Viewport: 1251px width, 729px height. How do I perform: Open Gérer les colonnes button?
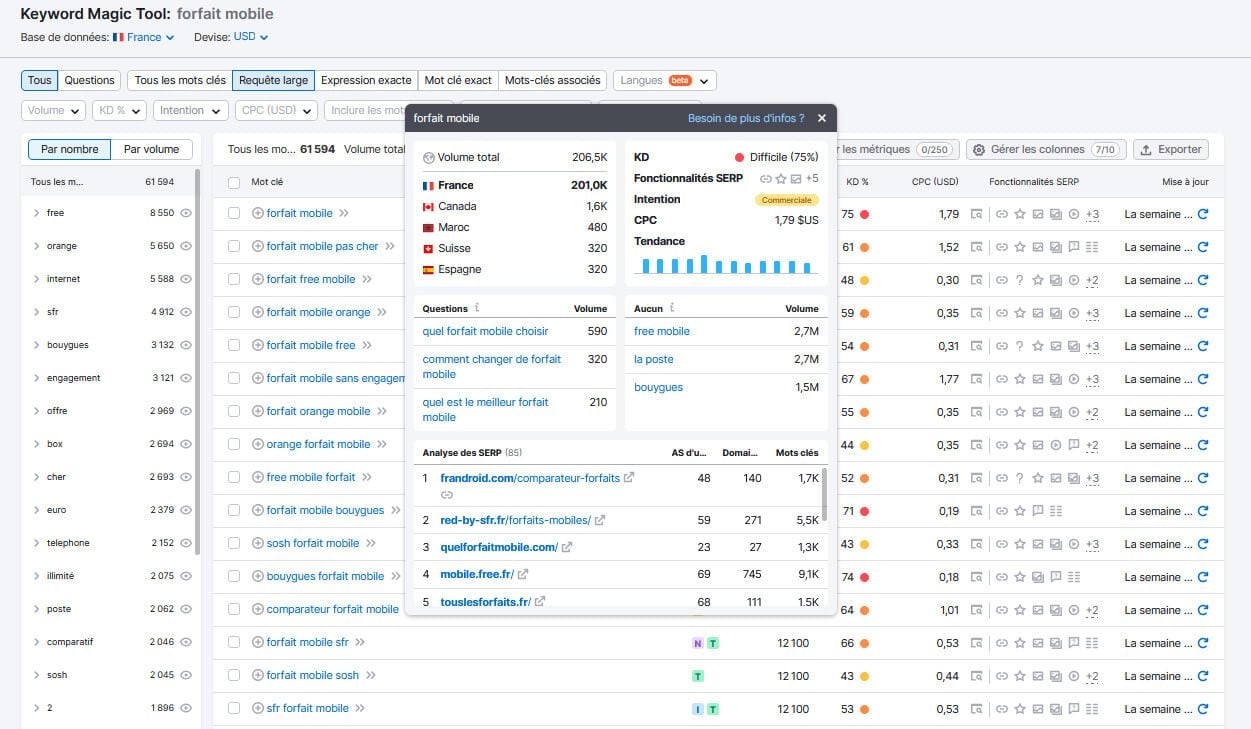click(1046, 149)
